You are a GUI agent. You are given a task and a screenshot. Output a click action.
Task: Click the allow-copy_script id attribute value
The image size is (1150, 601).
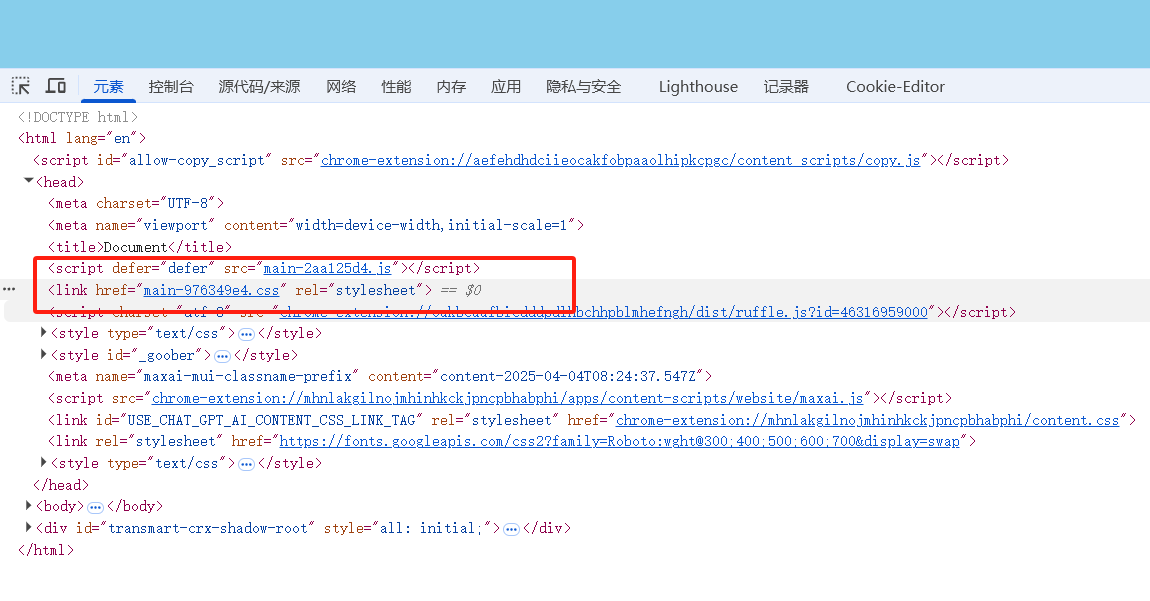197,160
